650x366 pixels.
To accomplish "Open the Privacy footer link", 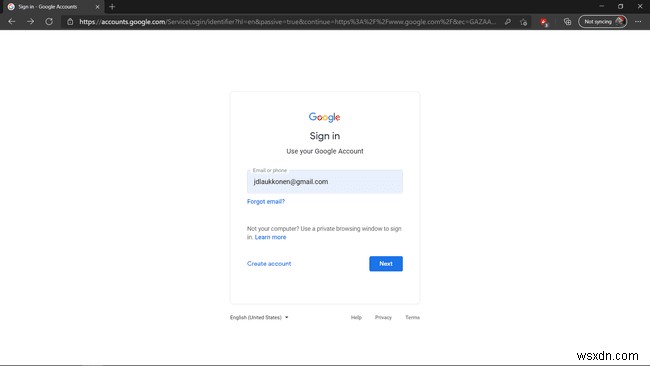I will 383,318.
